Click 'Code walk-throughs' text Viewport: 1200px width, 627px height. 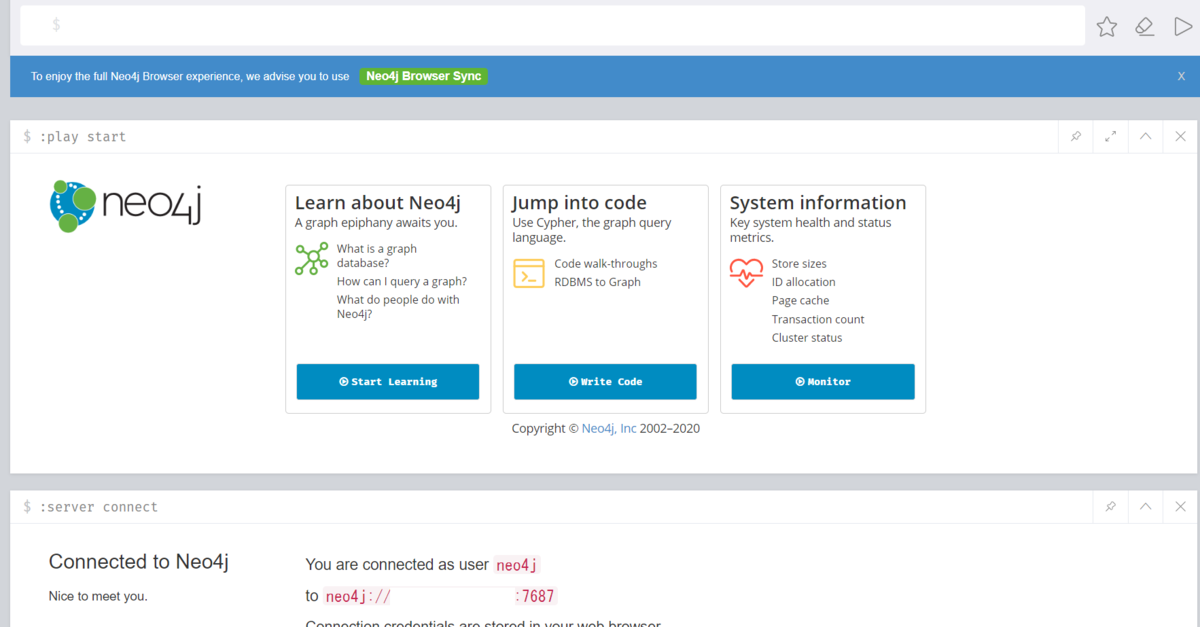[x=606, y=264]
